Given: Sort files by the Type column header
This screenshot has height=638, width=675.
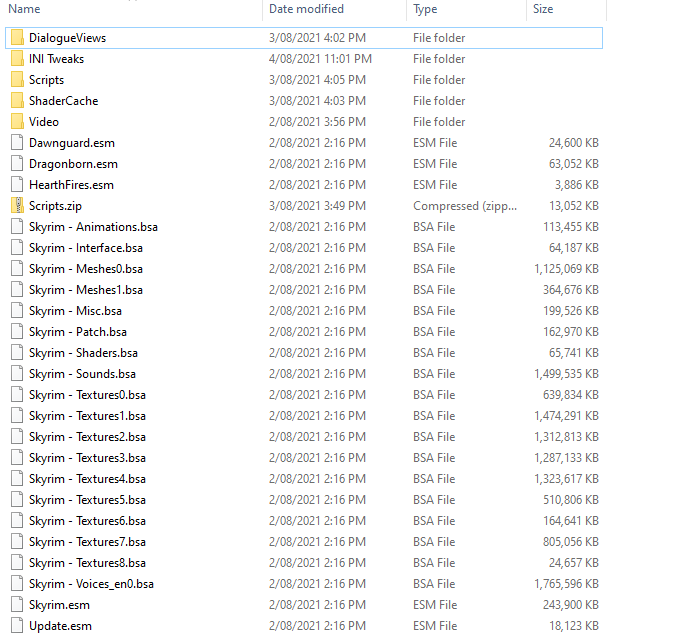Looking at the screenshot, I should click(425, 9).
